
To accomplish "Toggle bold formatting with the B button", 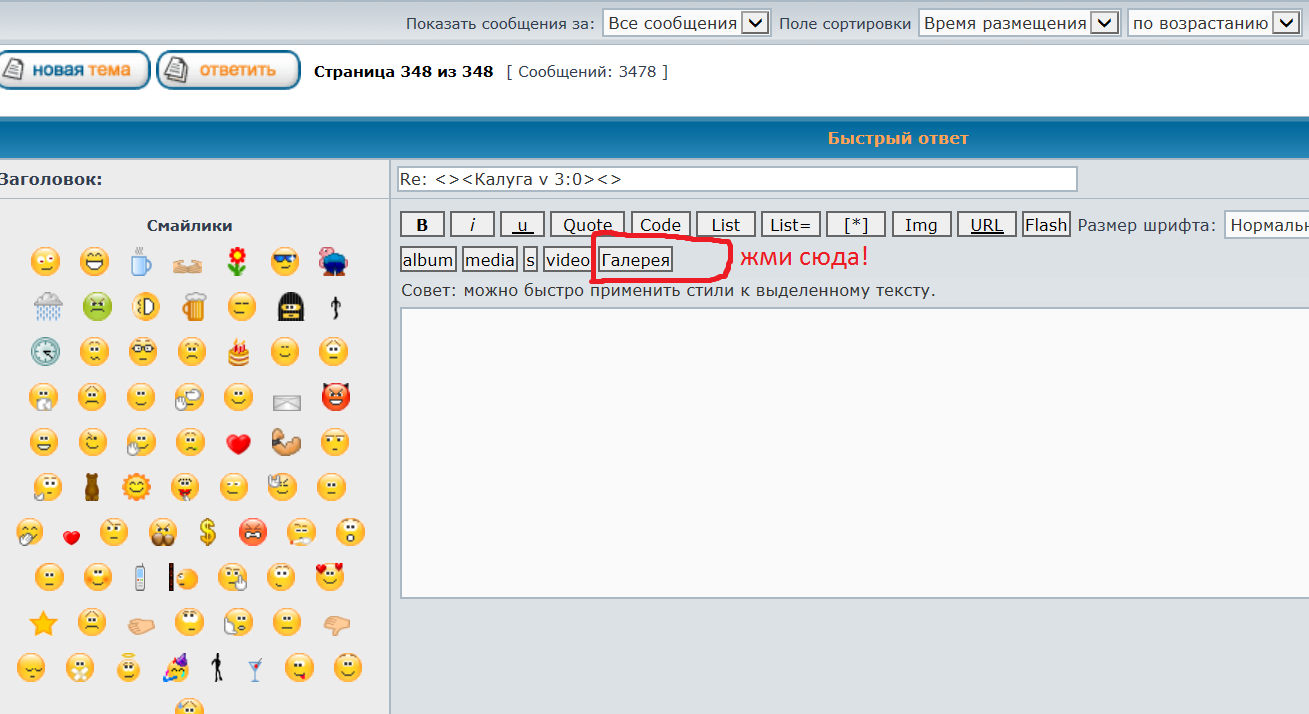I will pyautogui.click(x=422, y=225).
